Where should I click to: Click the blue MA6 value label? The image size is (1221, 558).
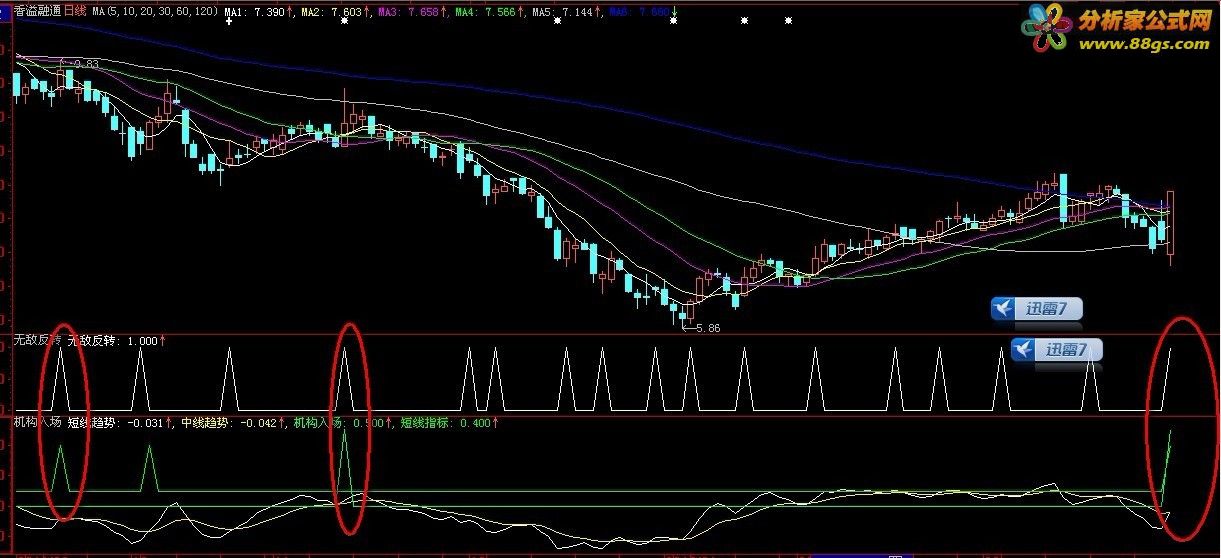pos(641,10)
